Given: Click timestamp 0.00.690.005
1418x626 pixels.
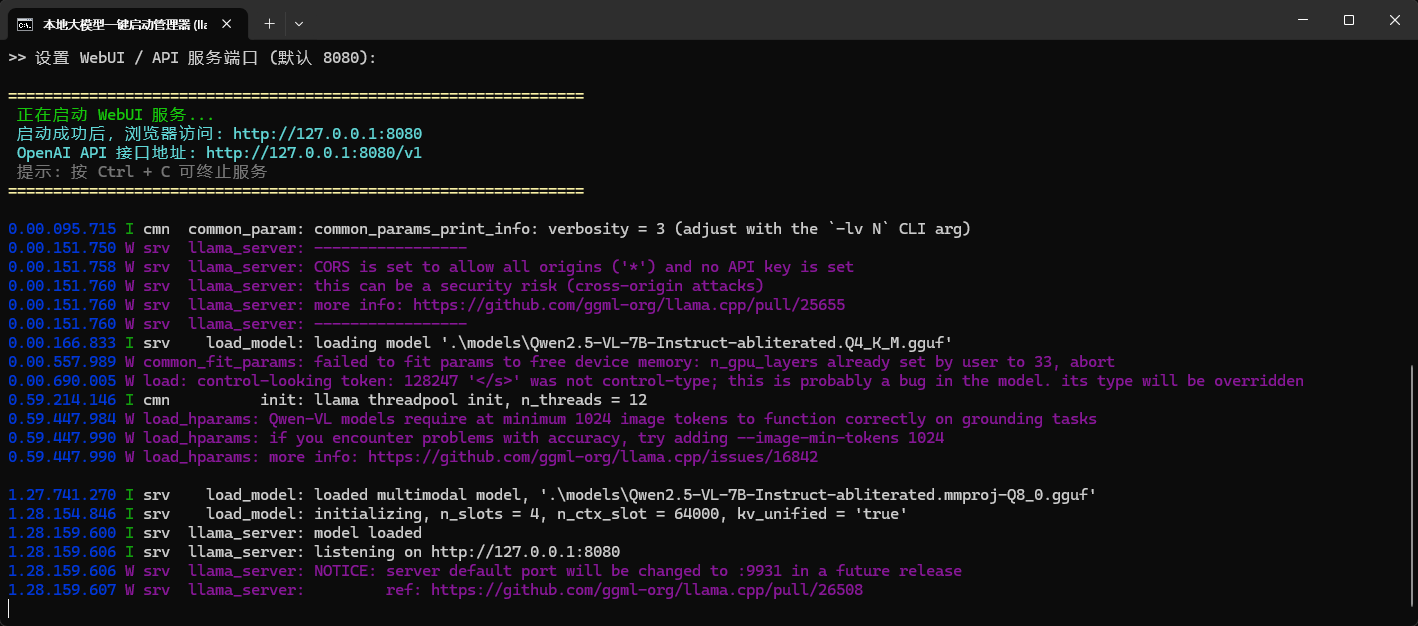Looking at the screenshot, I should 62,381.
